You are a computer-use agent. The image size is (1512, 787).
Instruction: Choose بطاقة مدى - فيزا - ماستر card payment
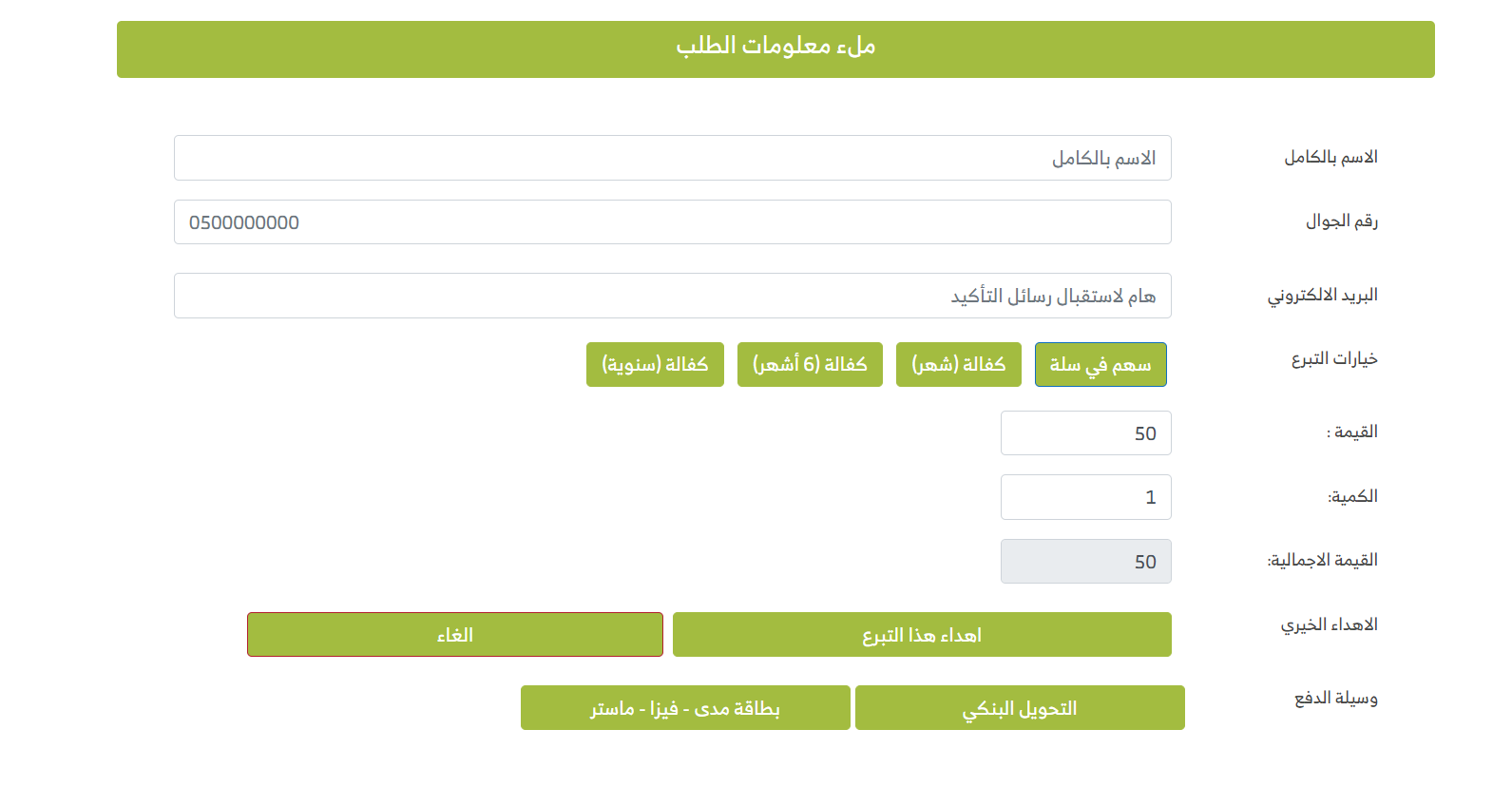pos(685,708)
